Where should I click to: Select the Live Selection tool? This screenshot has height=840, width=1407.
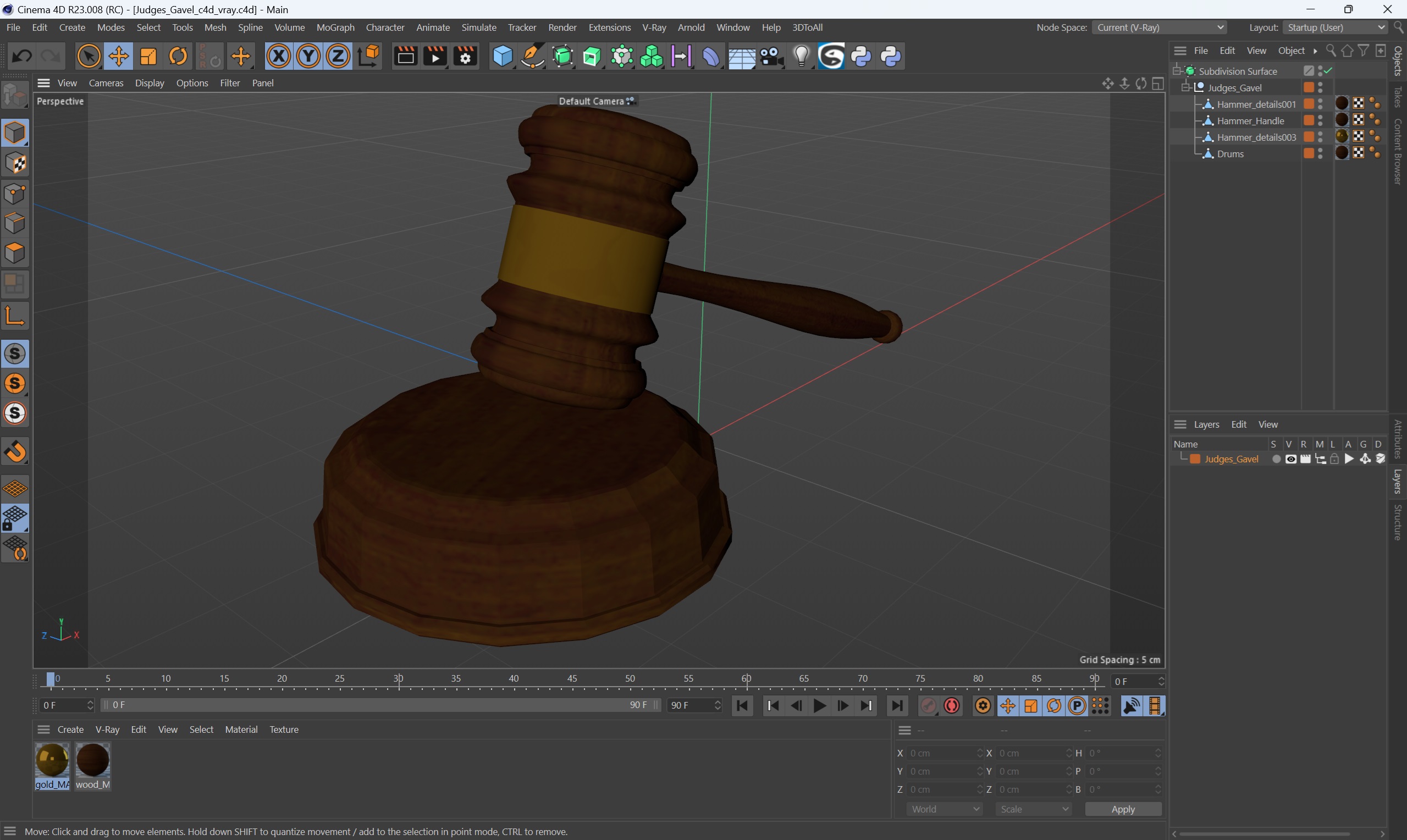coord(89,56)
